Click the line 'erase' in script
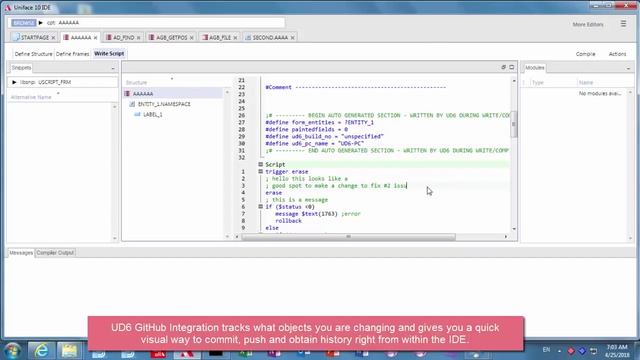 tap(273, 193)
